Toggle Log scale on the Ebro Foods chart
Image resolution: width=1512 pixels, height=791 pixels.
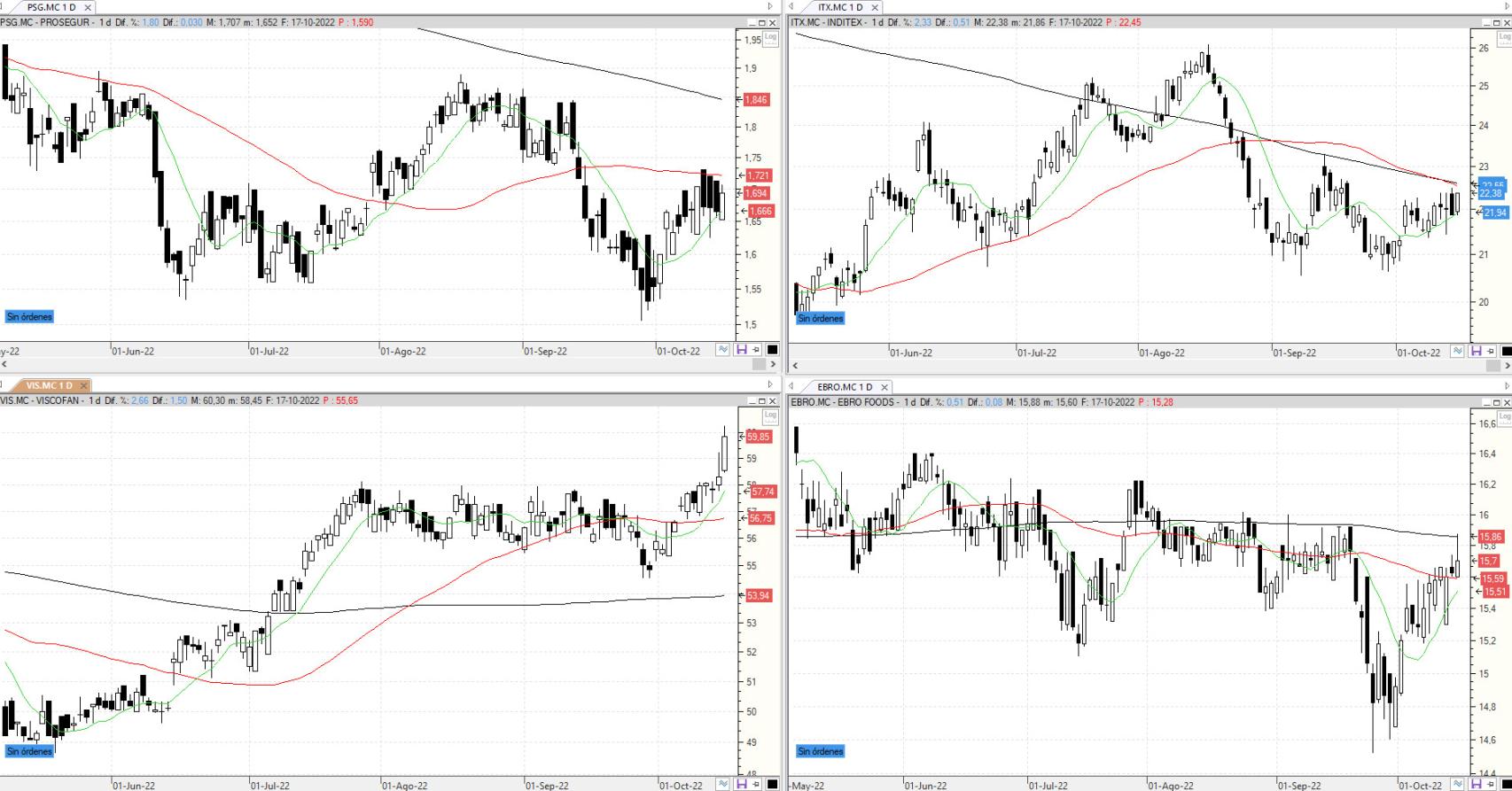(x=1504, y=415)
